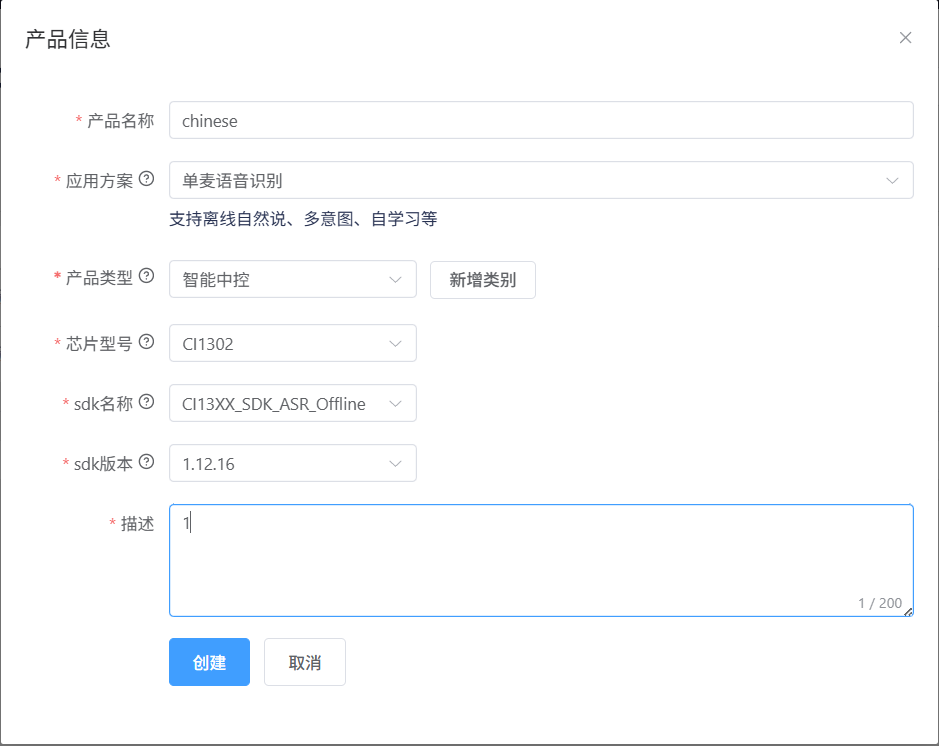The width and height of the screenshot is (939, 746).
Task: Close the 产品信息 dialog with the X
Action: pos(905,38)
